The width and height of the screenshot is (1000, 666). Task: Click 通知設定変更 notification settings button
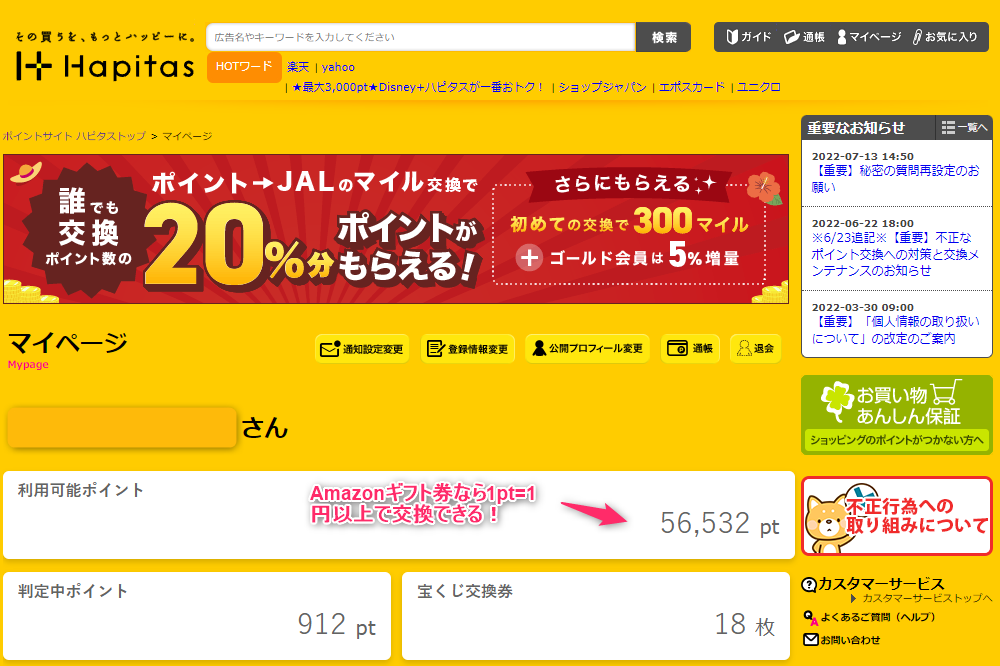coord(362,348)
